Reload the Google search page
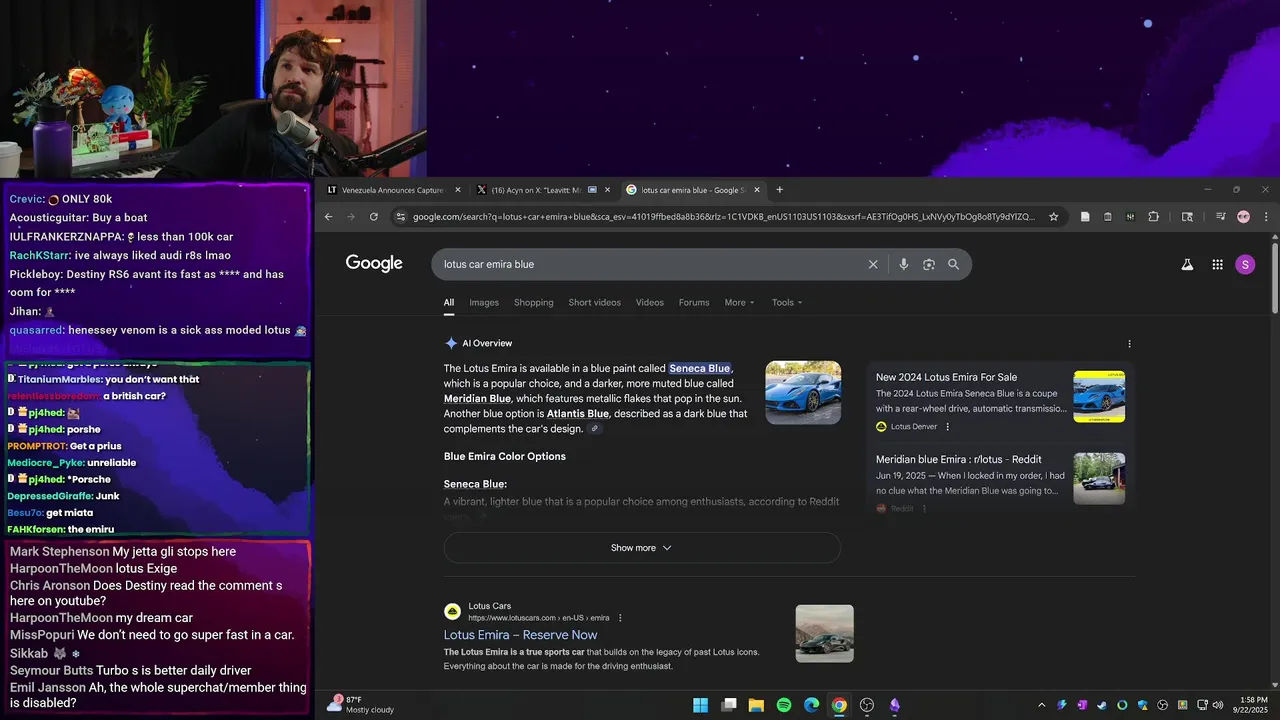The width and height of the screenshot is (1280, 720). (374, 217)
